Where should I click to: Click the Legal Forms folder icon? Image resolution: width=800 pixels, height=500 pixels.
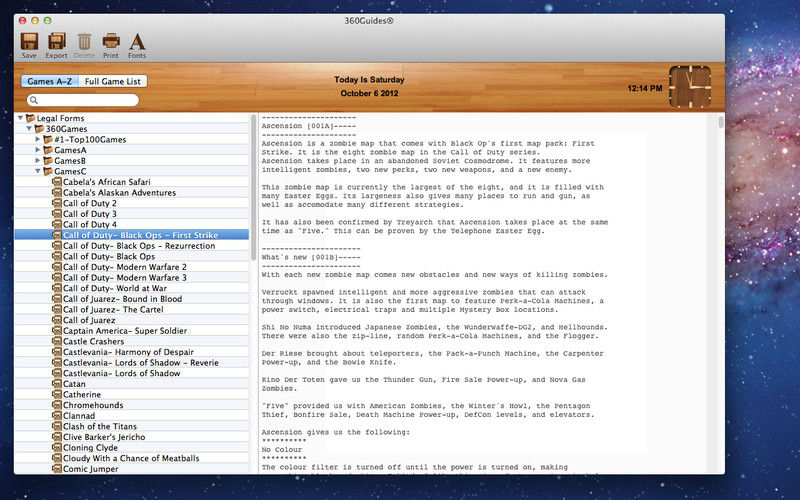(x=31, y=118)
